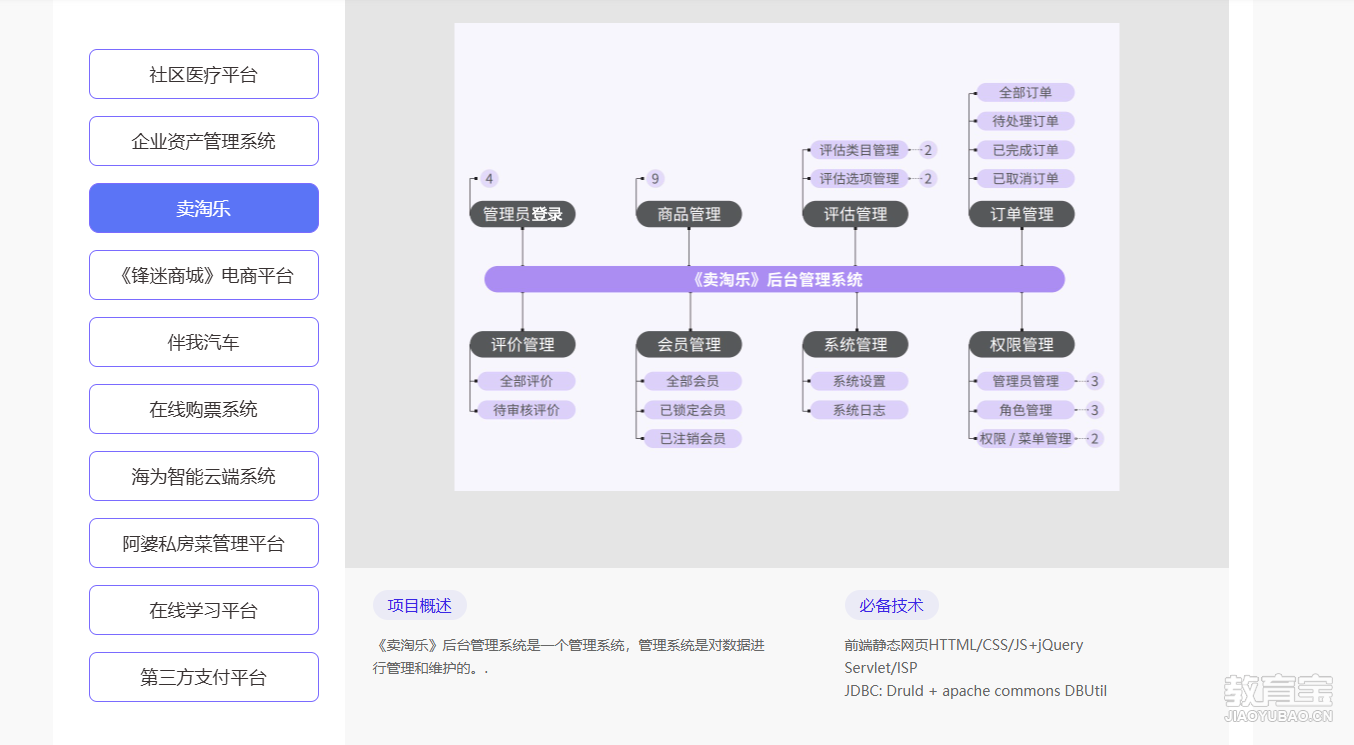Click the 订单管理 node in the diagram

[x=1022, y=214]
